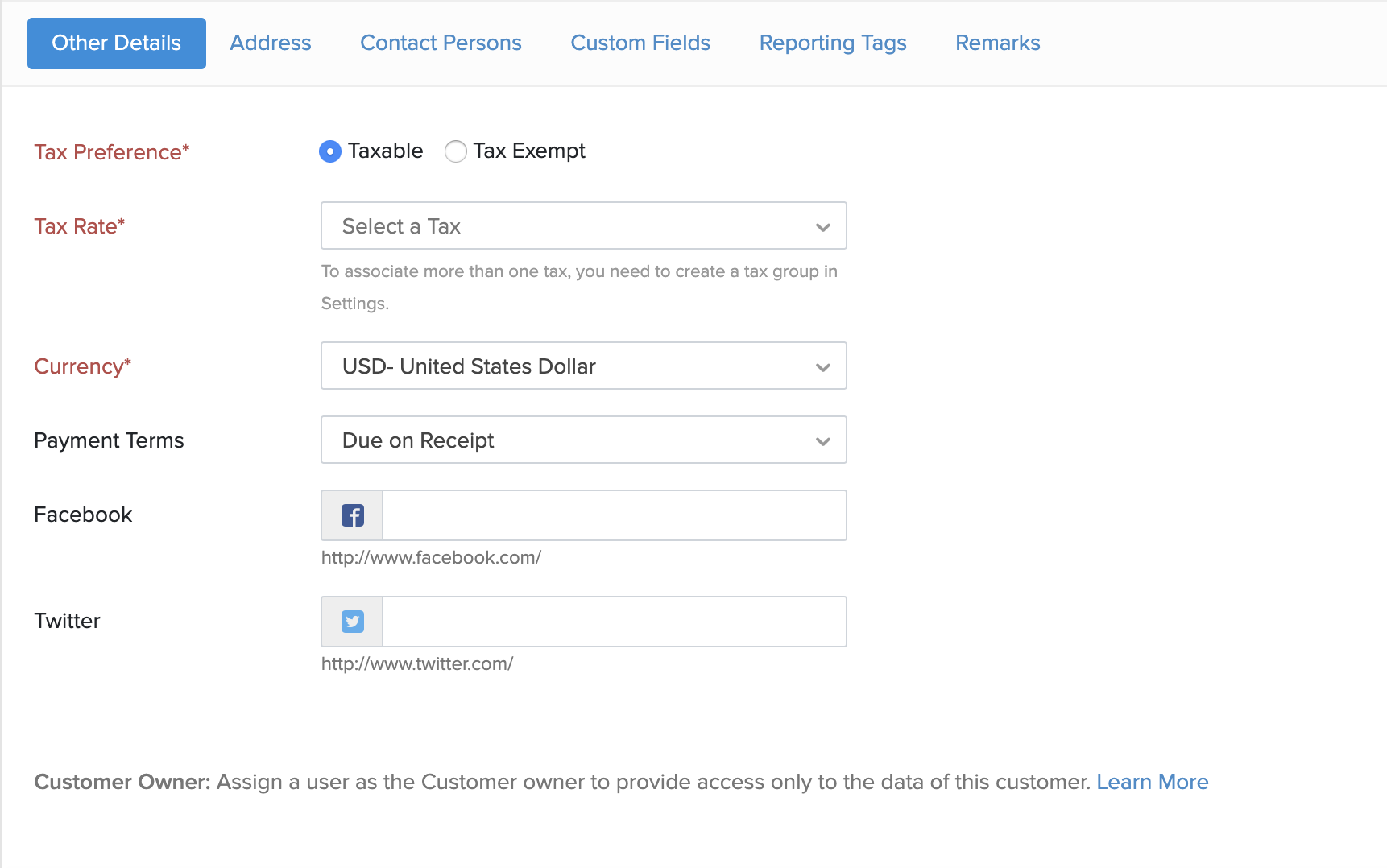Click the Tax Rate dropdown chevron

click(x=822, y=226)
